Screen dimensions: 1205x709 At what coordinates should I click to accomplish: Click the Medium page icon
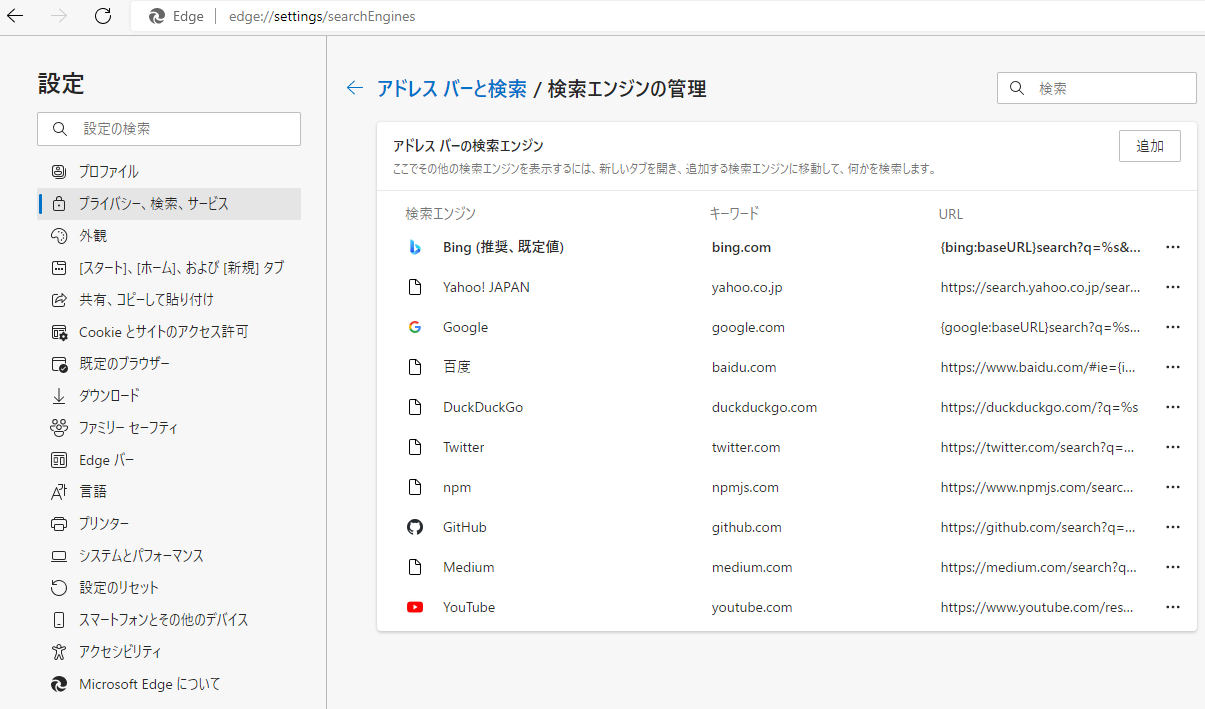[415, 567]
